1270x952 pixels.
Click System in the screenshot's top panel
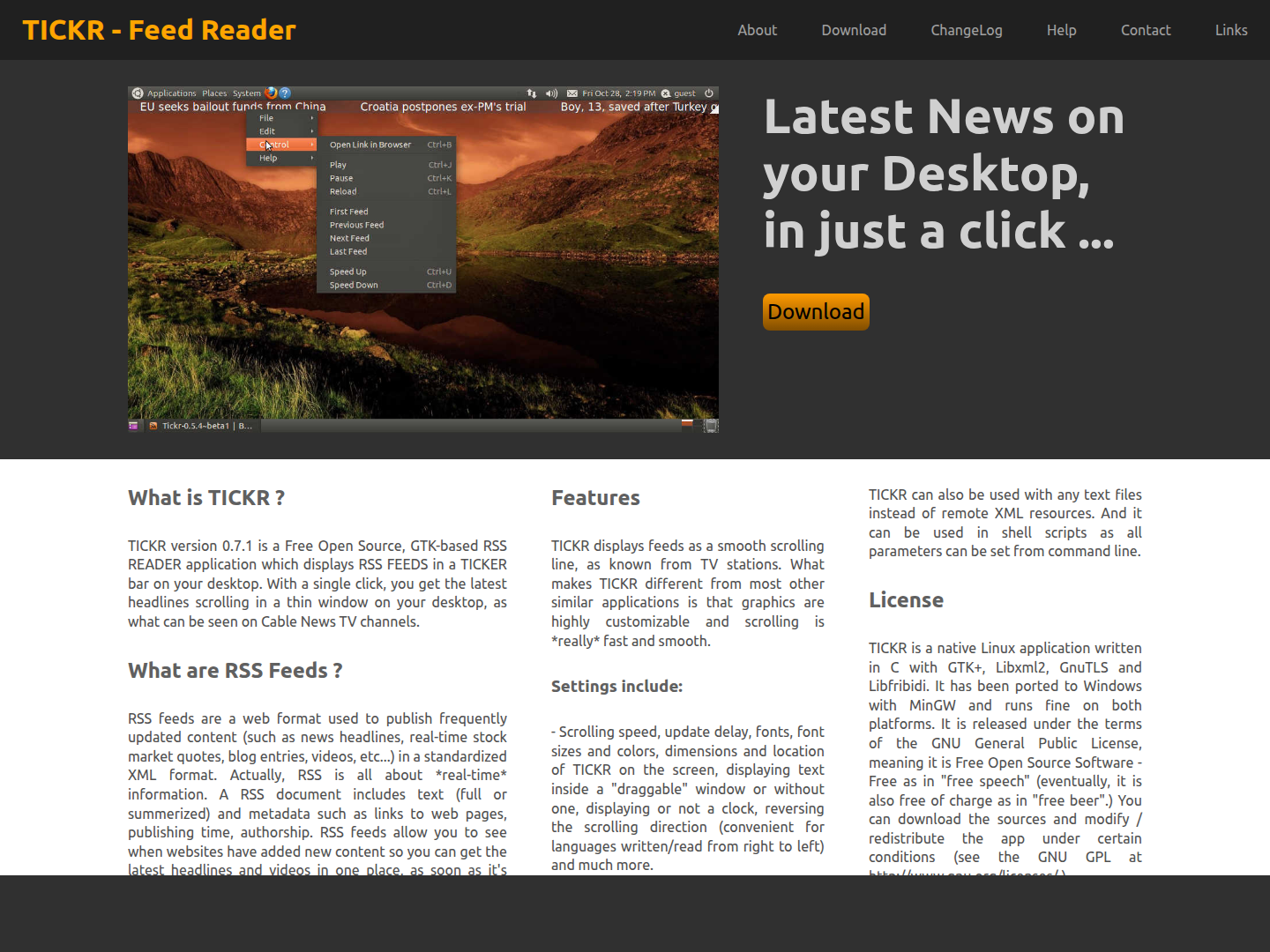247,93
